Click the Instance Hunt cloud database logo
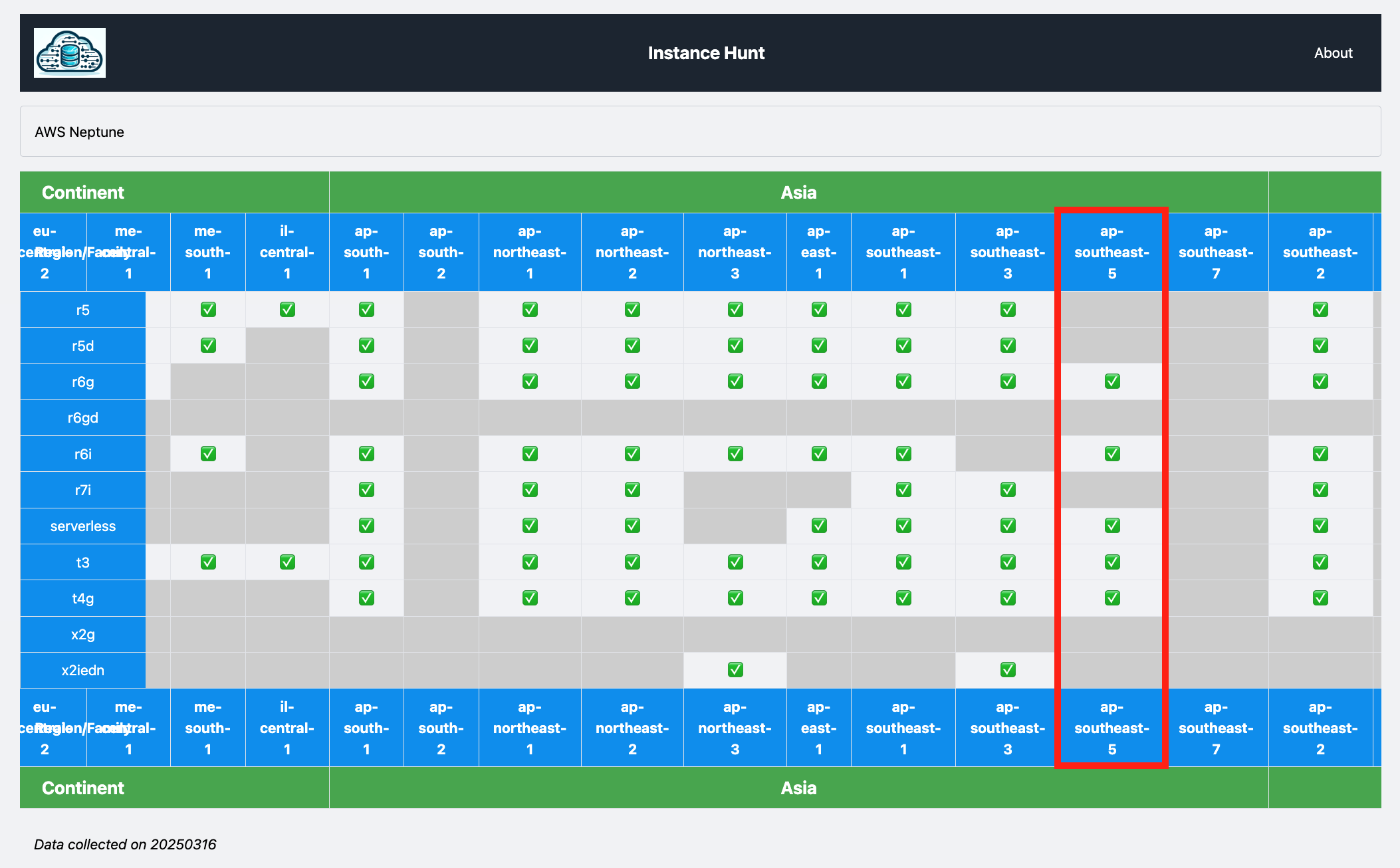1400x868 pixels. (70, 53)
